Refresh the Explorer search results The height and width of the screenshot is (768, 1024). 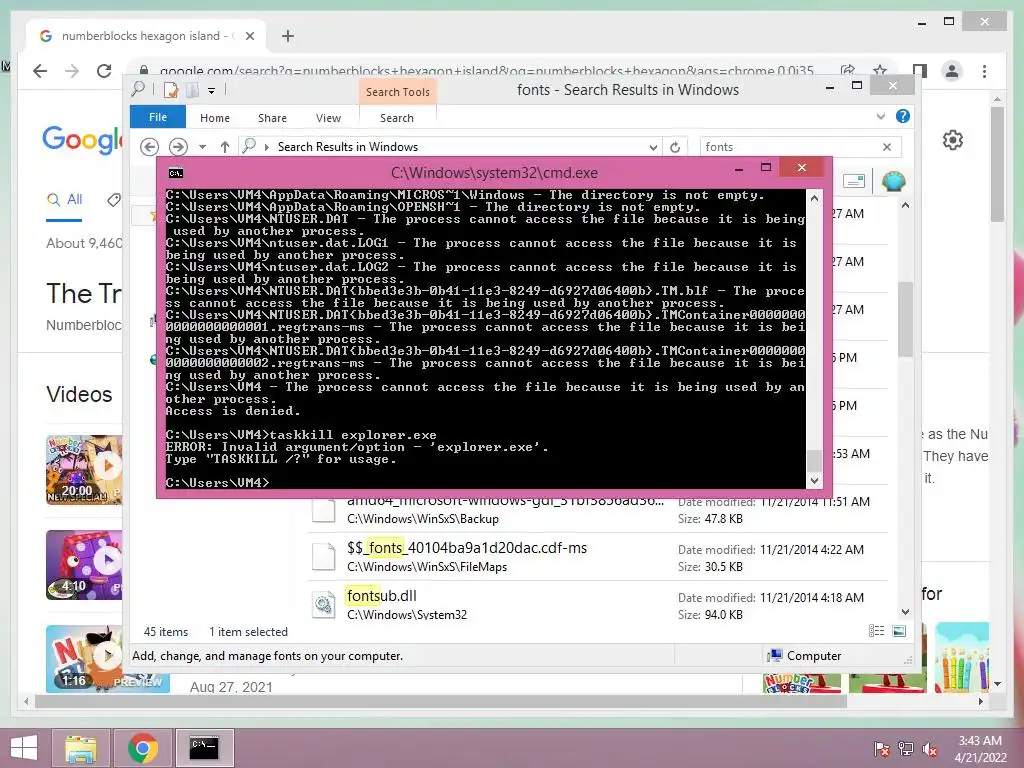tap(675, 148)
